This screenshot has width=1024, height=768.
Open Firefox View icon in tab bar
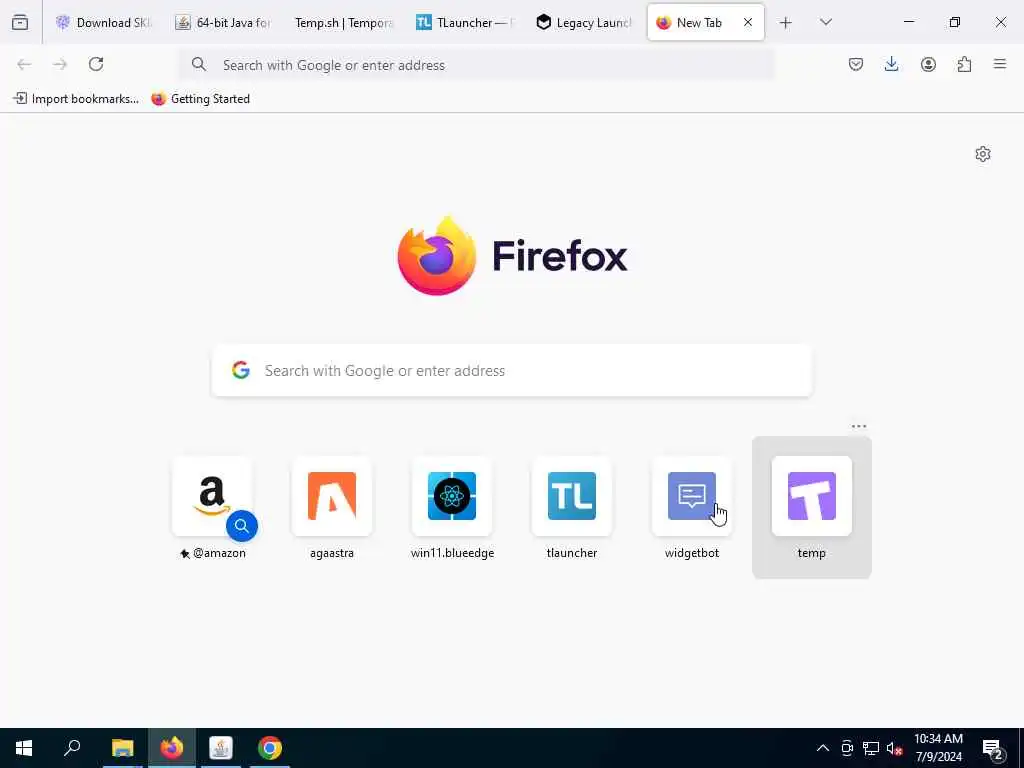click(20, 23)
